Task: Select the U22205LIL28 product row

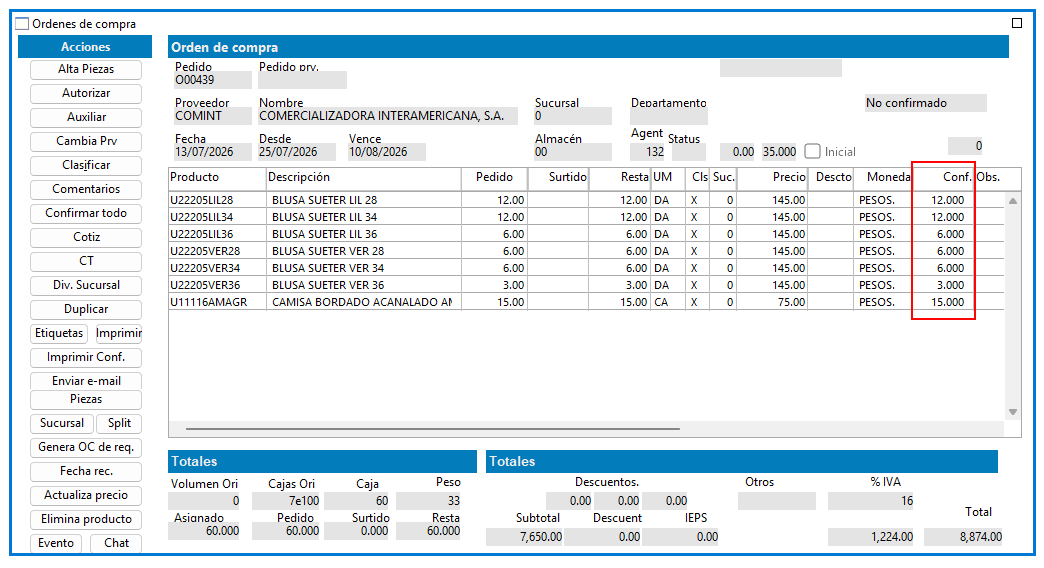Action: (586, 200)
